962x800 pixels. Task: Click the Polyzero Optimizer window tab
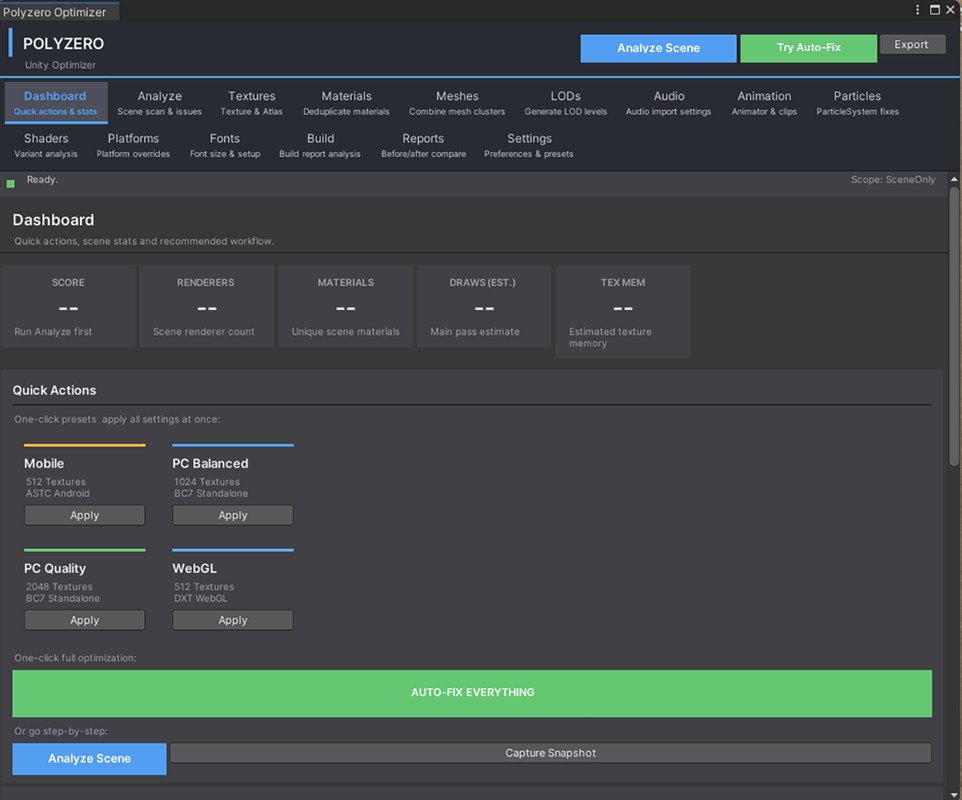point(60,12)
